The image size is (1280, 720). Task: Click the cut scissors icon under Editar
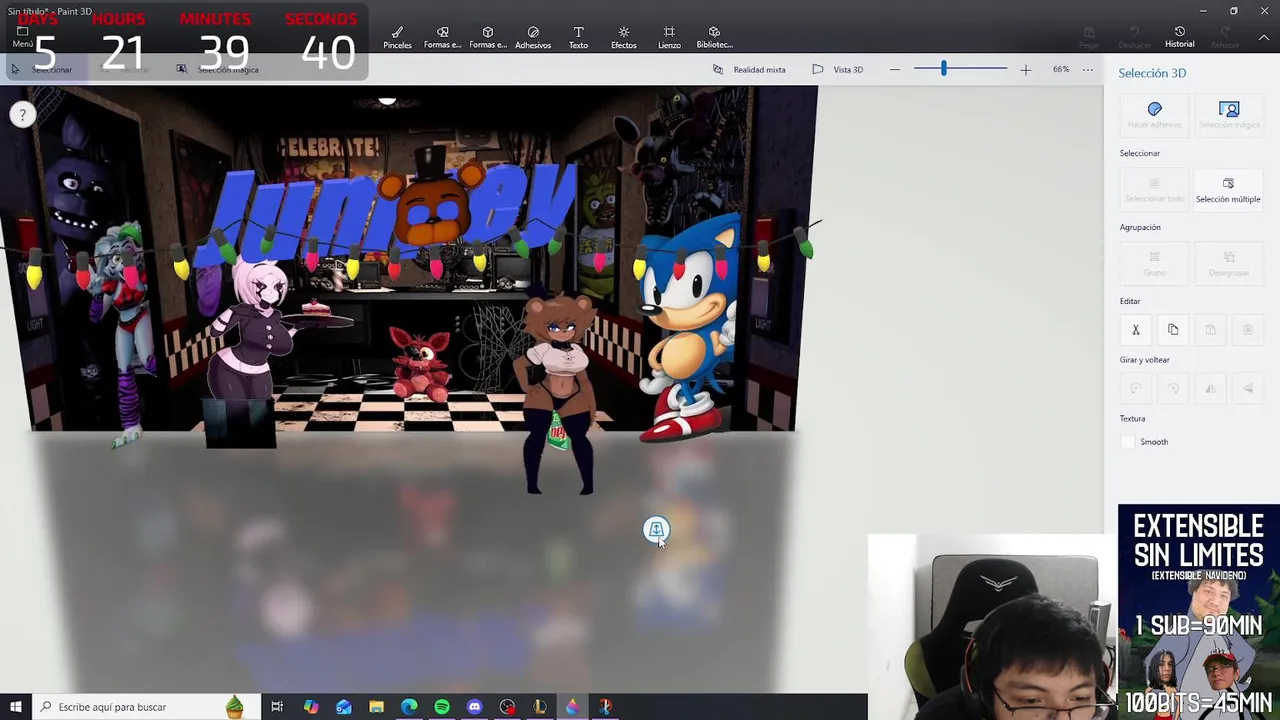pyautogui.click(x=1136, y=329)
